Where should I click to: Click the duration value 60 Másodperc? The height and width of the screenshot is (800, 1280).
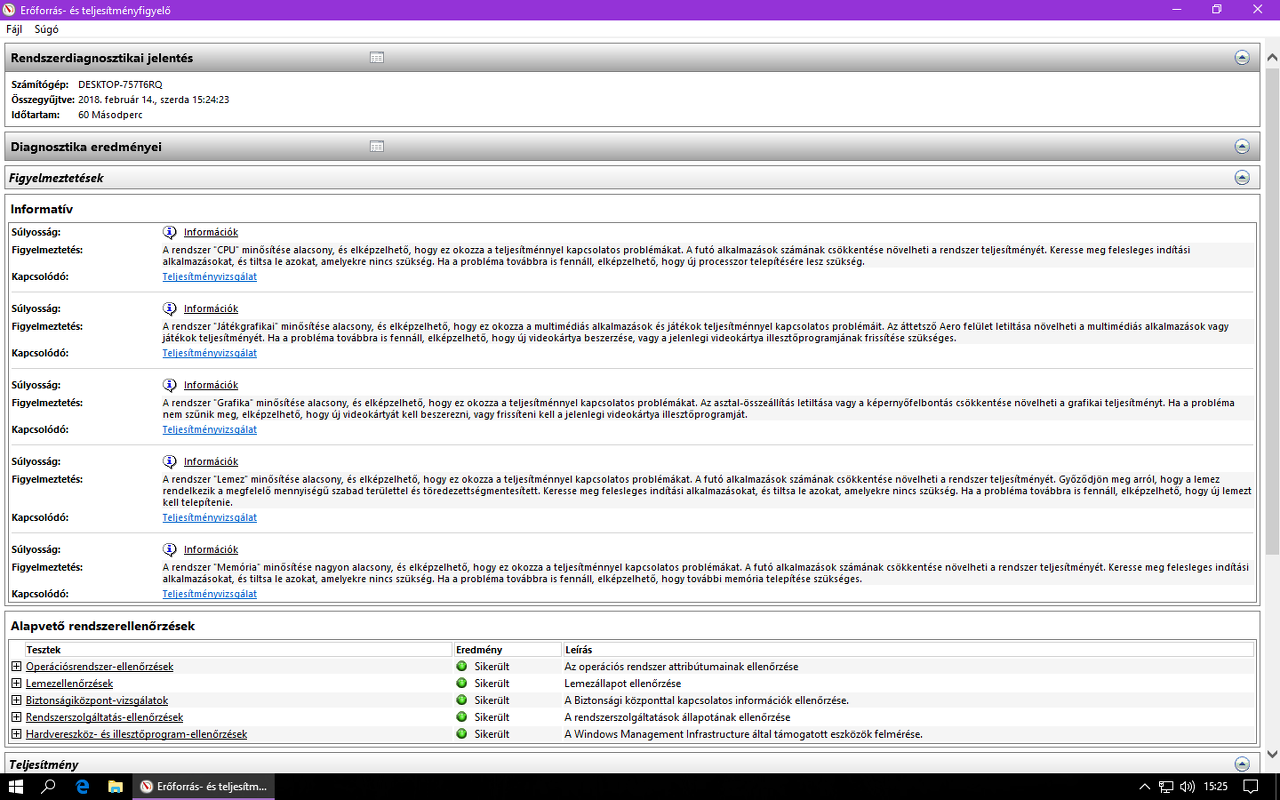[x=112, y=114]
